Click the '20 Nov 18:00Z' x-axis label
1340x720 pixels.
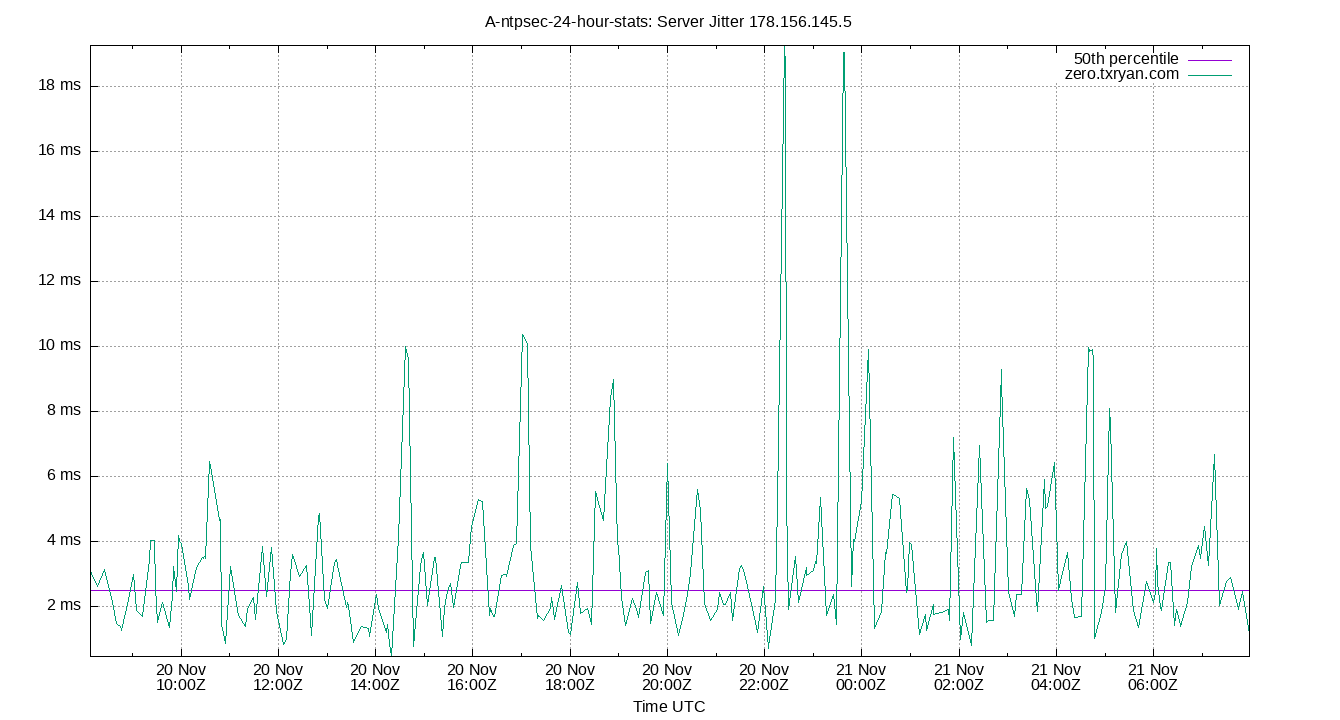[x=570, y=677]
